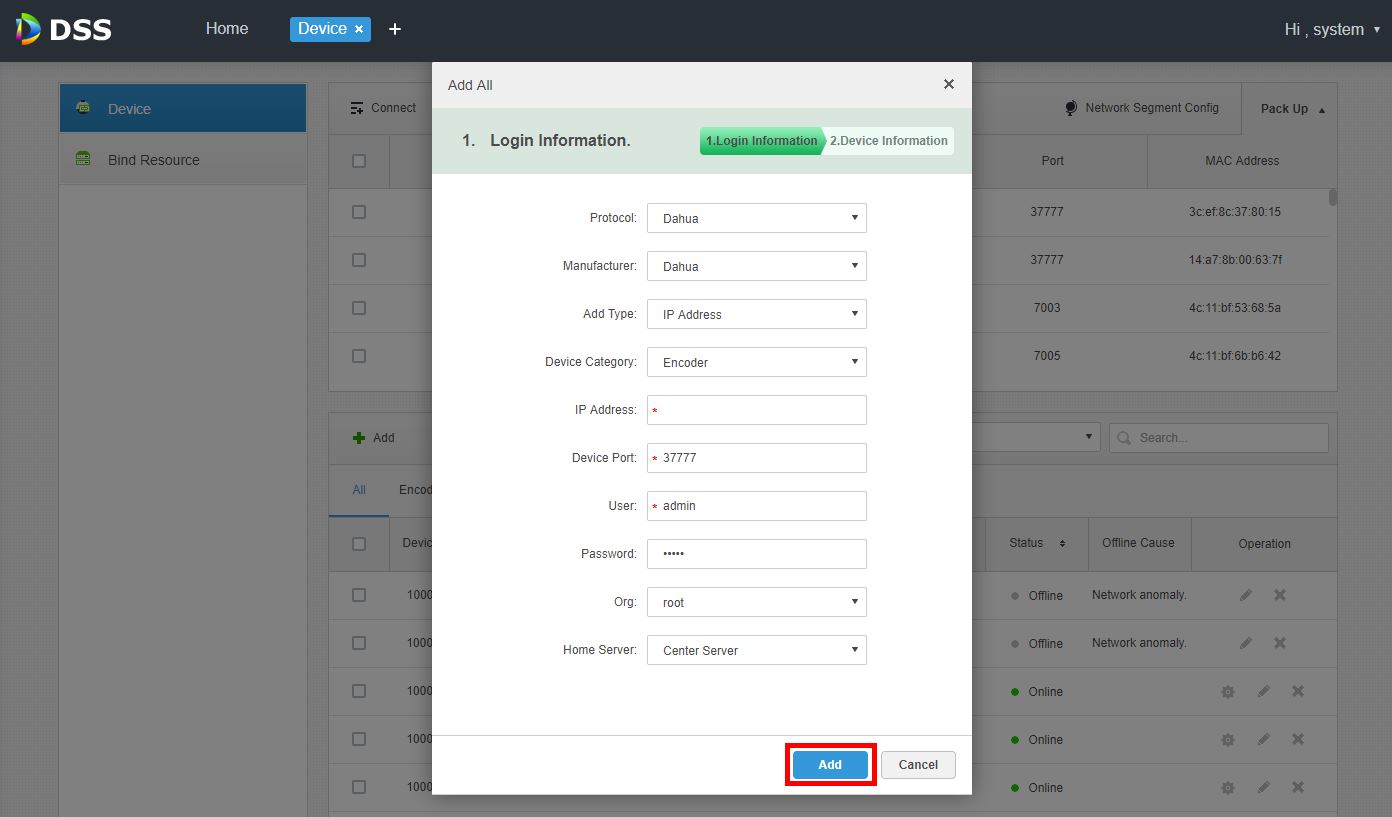
Task: Click the Device Port field
Action: coord(757,458)
